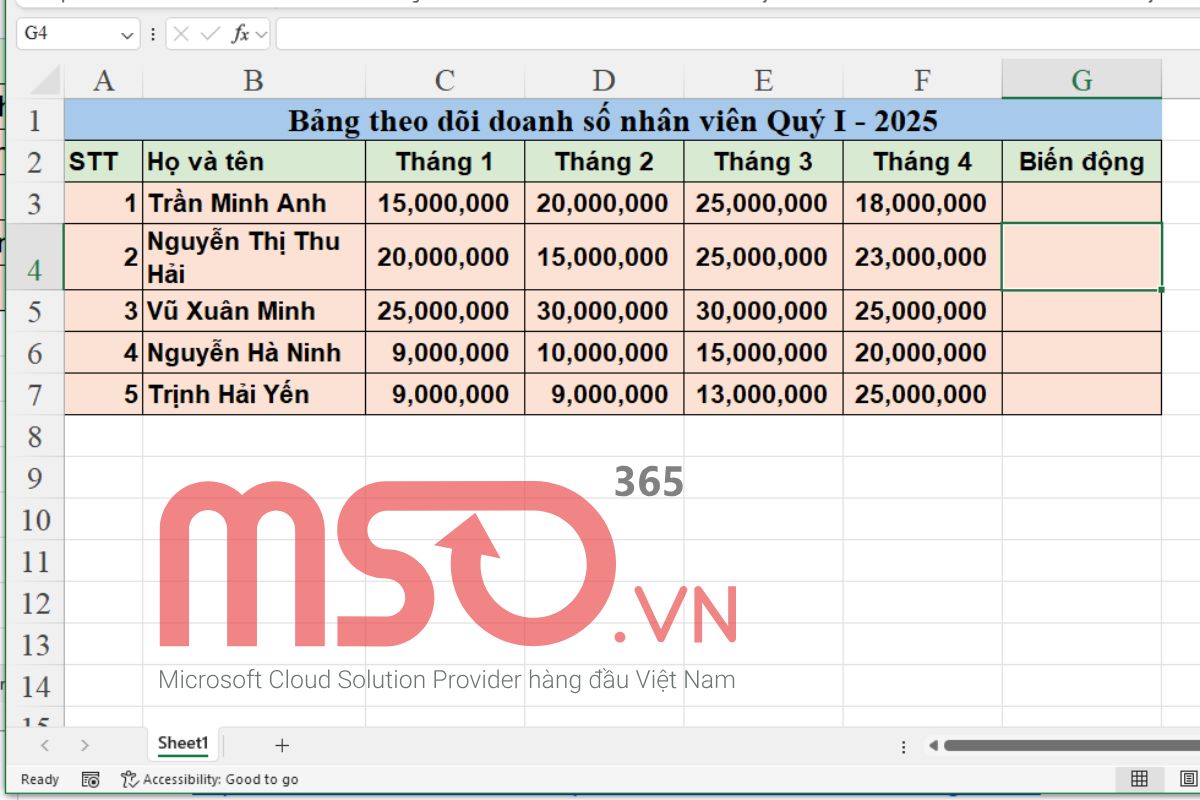Screen dimensions: 1200x800
Task: Select column E header
Action: click(763, 80)
